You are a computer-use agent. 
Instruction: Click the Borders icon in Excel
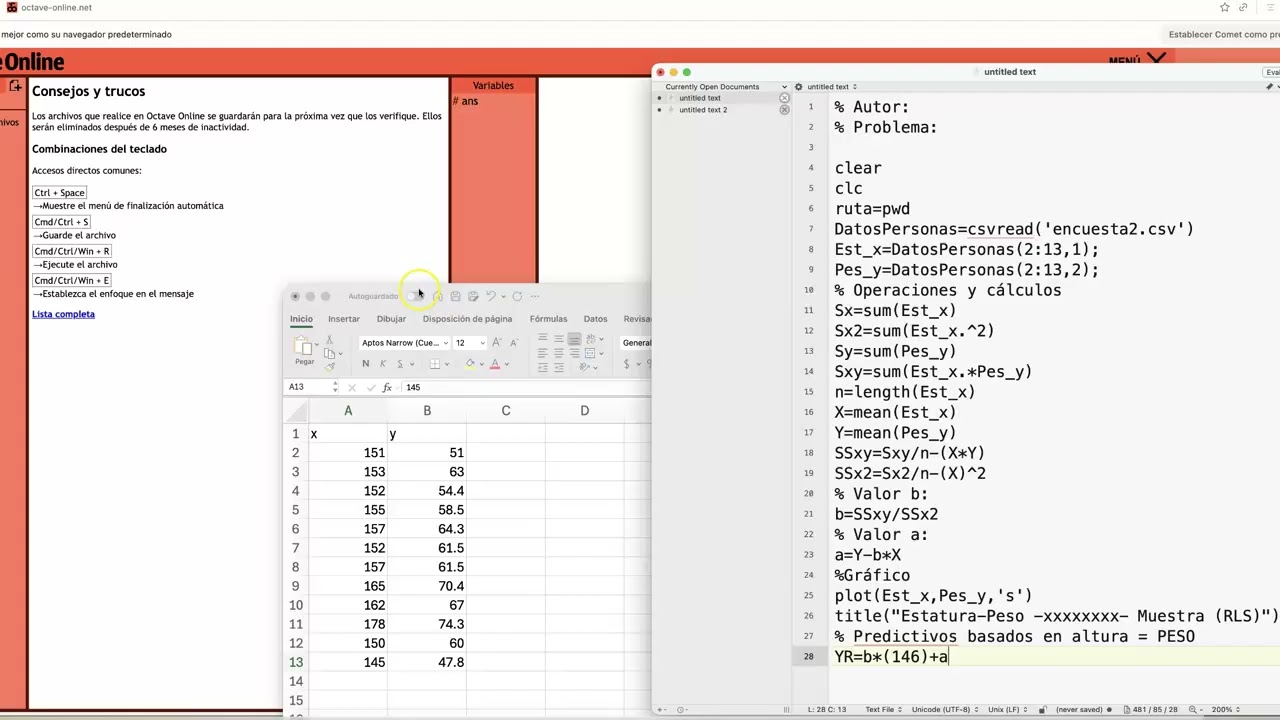tap(435, 364)
